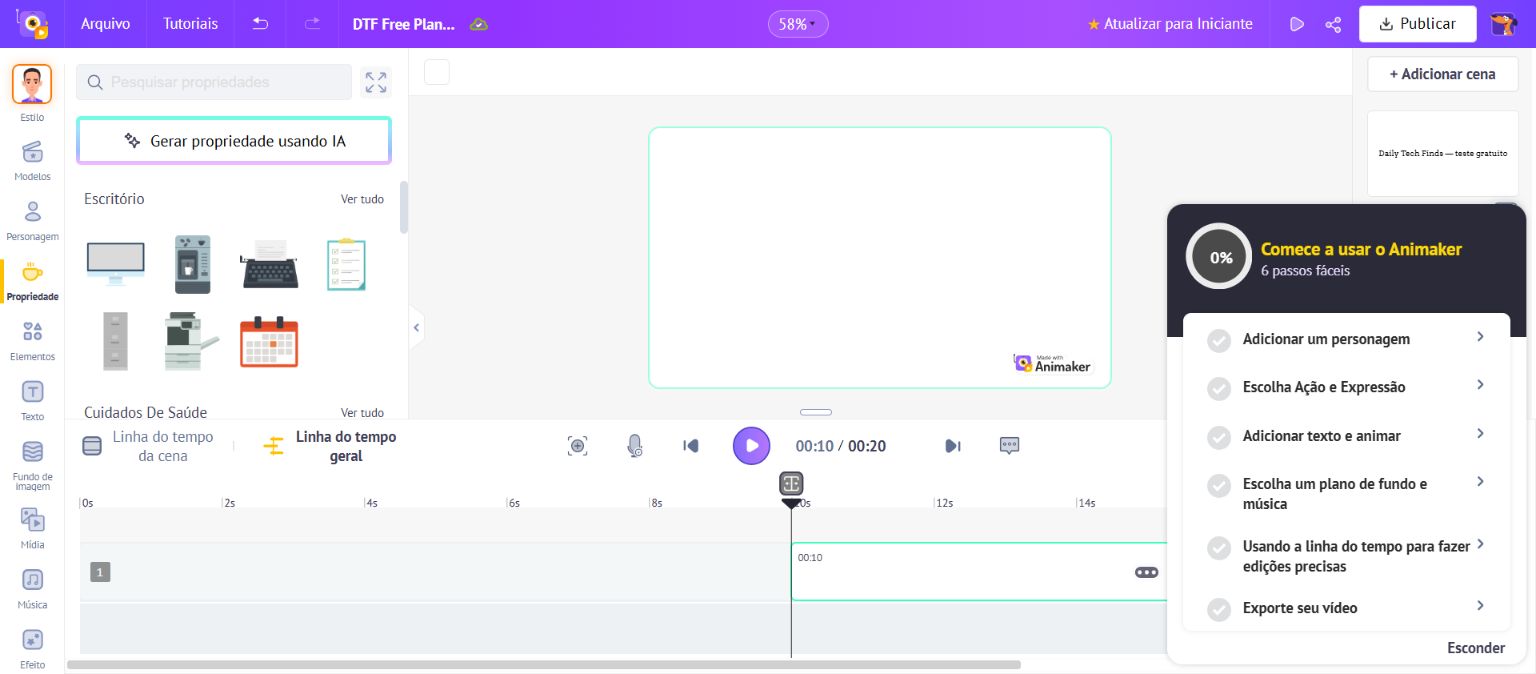Click the Animaker logo icon
Screen dimensions: 1536x674
click(x=33, y=23)
